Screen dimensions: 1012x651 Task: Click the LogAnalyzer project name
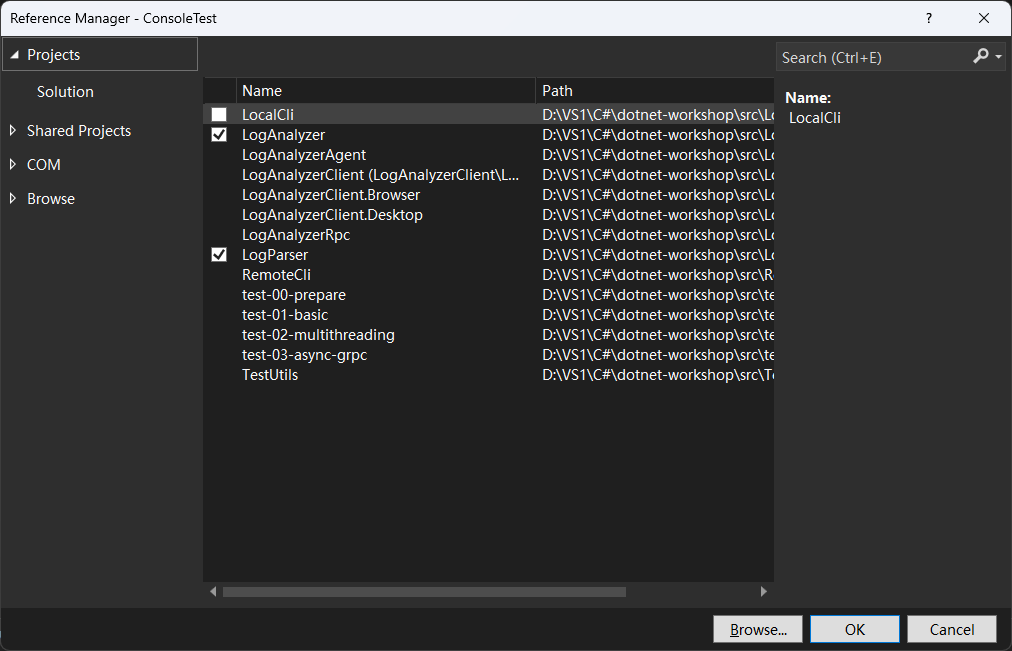pos(283,135)
